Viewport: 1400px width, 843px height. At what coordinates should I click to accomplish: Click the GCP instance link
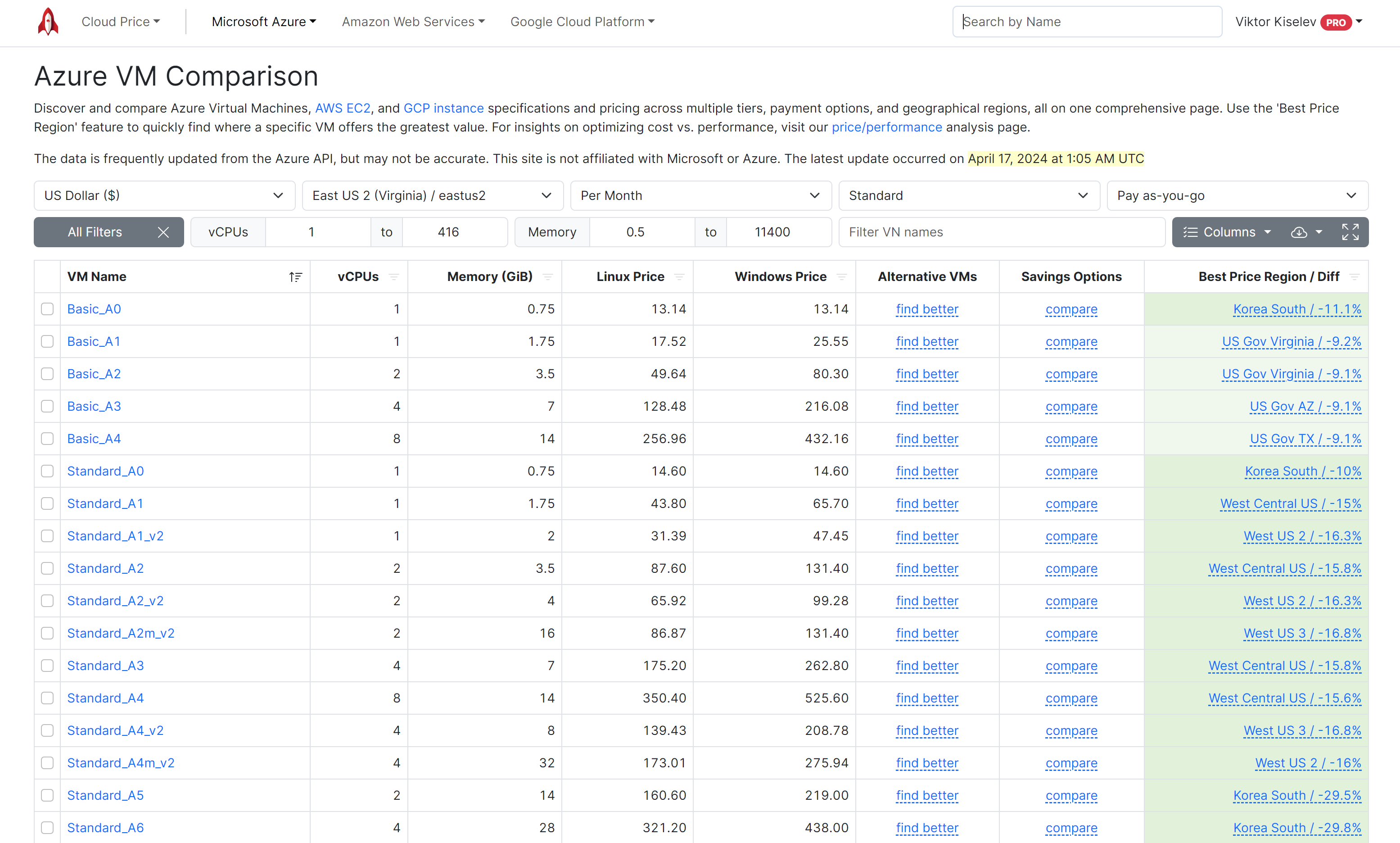(443, 108)
